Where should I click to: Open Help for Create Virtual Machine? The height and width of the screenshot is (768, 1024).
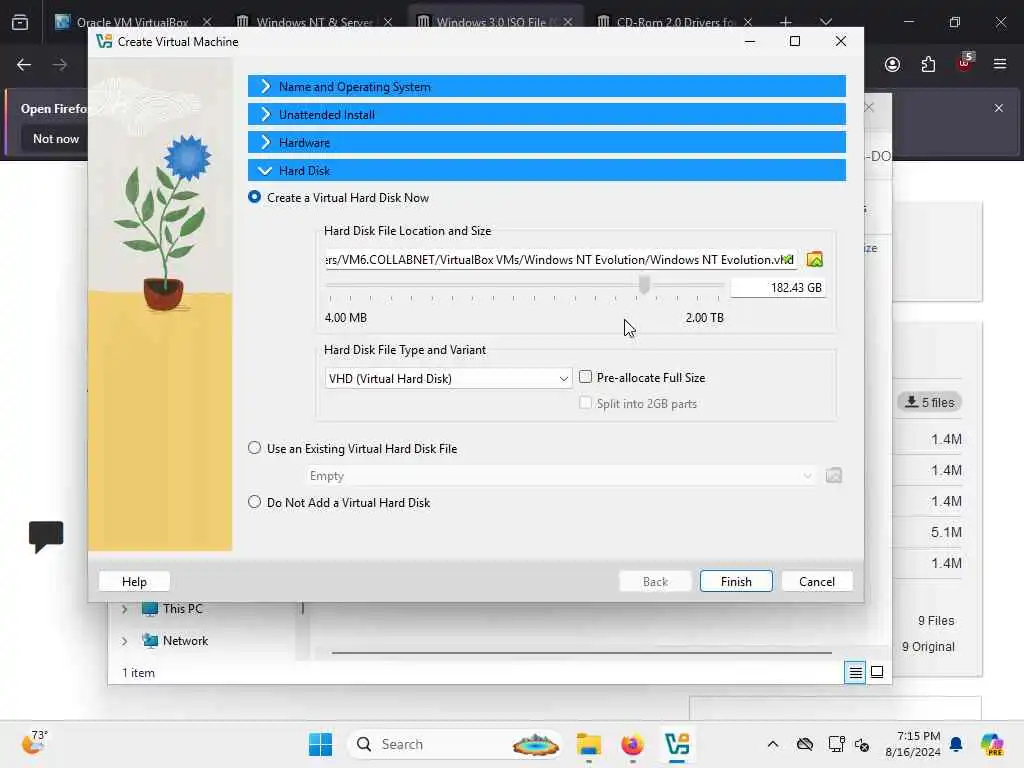(x=134, y=581)
